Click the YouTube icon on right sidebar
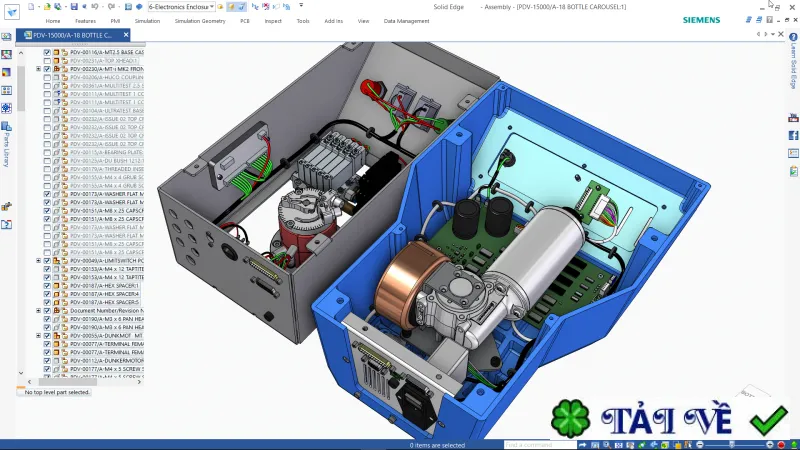Screen dimensions: 800x450 coord(793,118)
